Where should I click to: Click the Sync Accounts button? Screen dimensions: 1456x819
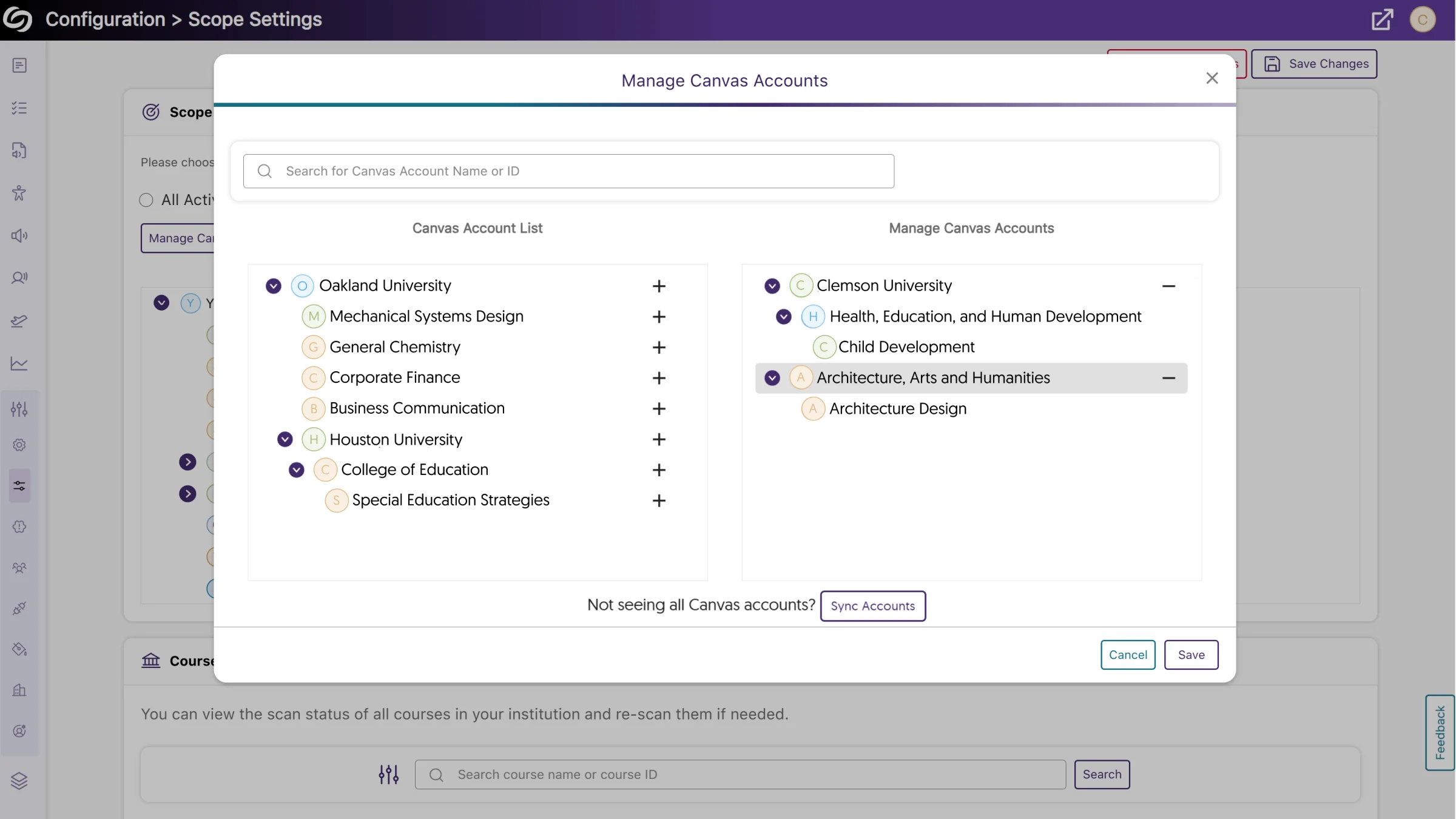pos(872,606)
